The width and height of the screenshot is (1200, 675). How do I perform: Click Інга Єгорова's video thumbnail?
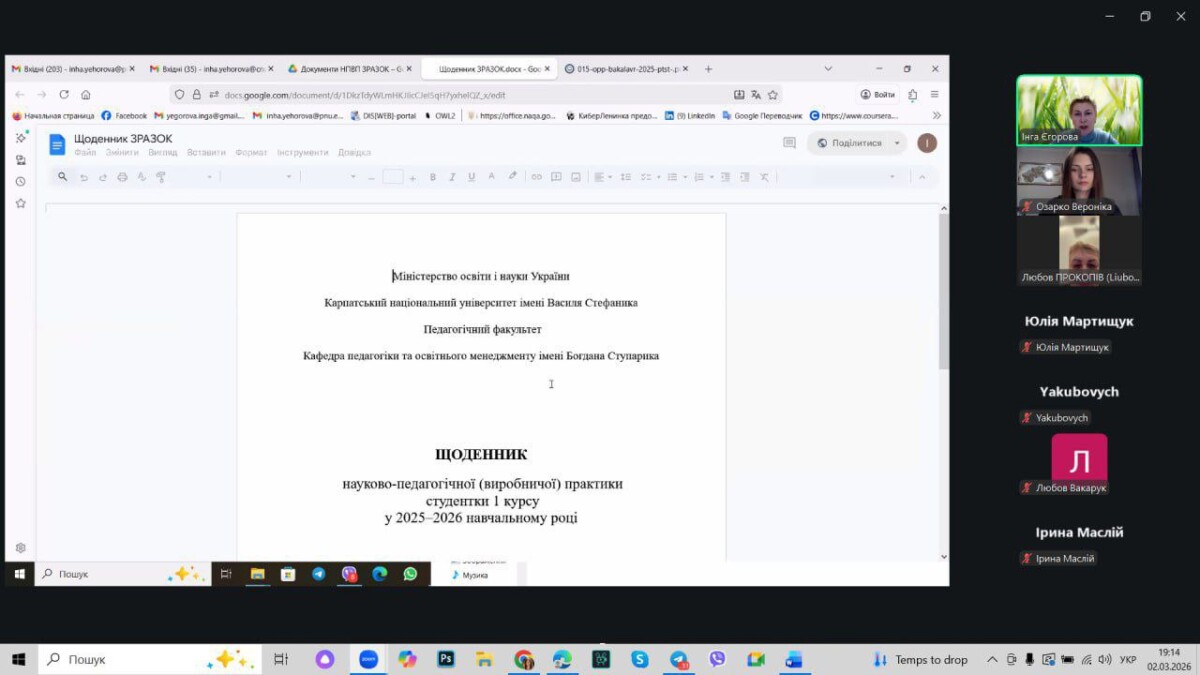point(1078,110)
